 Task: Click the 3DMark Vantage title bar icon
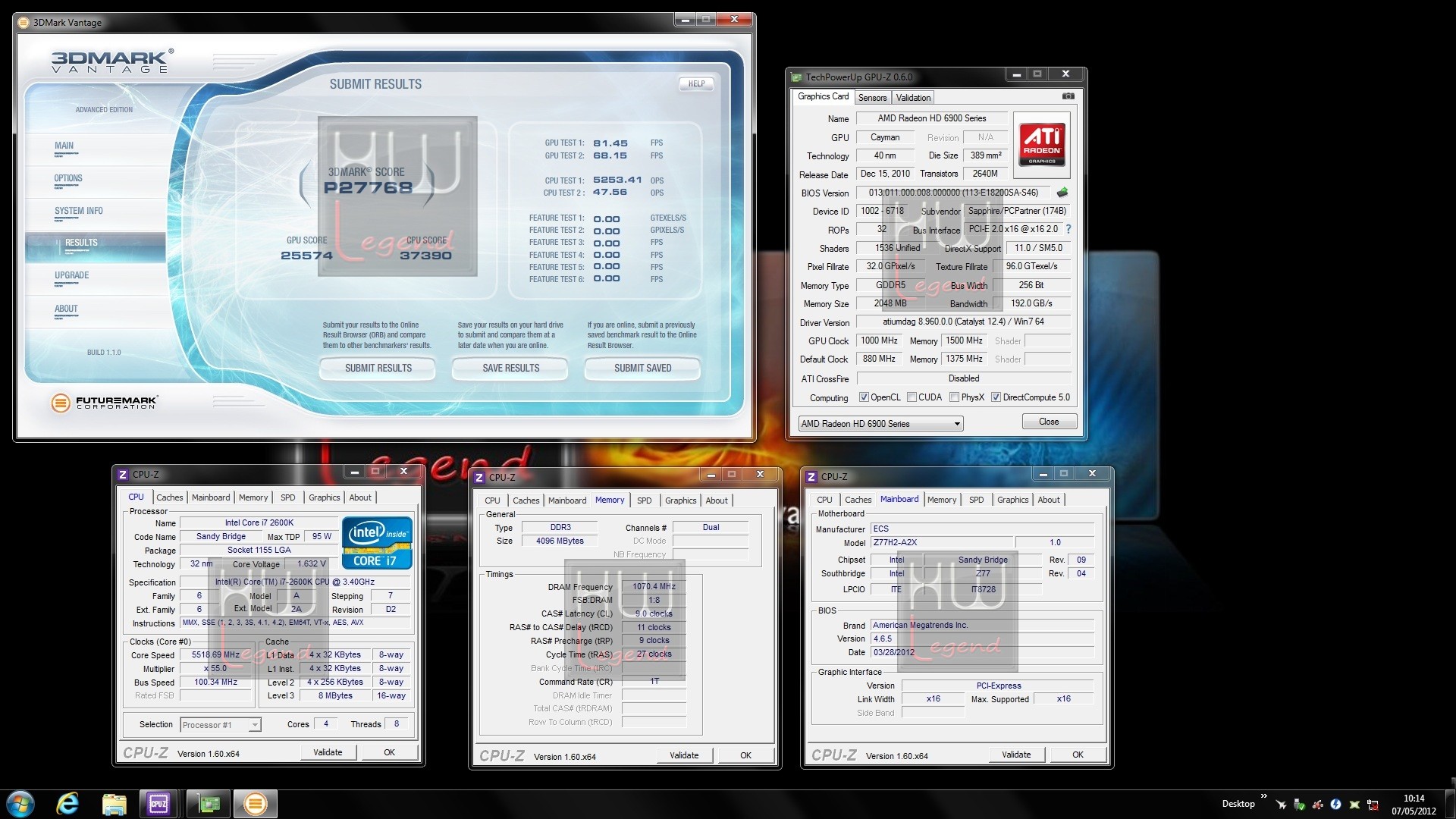[24, 22]
